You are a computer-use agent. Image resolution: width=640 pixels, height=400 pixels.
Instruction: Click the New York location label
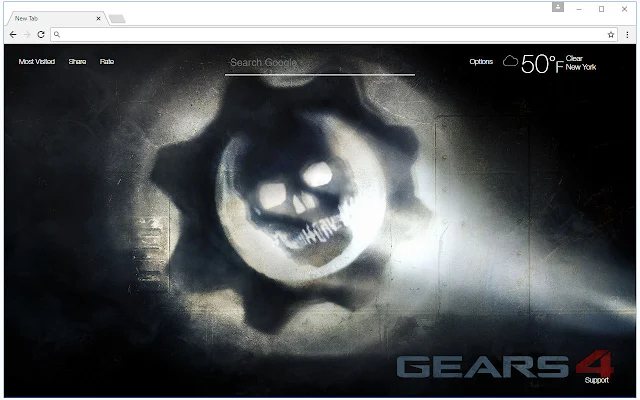point(581,67)
